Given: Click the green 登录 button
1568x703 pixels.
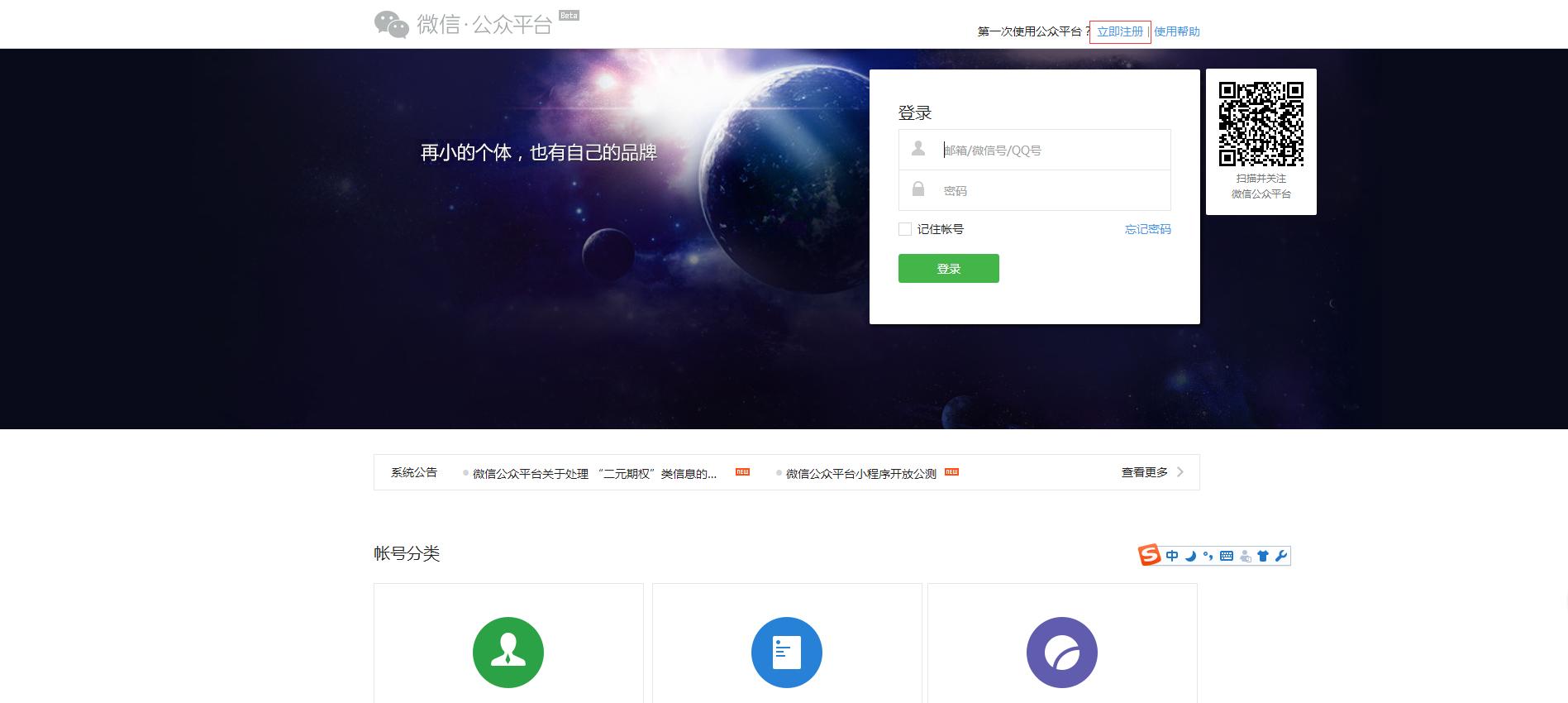Looking at the screenshot, I should click(949, 268).
